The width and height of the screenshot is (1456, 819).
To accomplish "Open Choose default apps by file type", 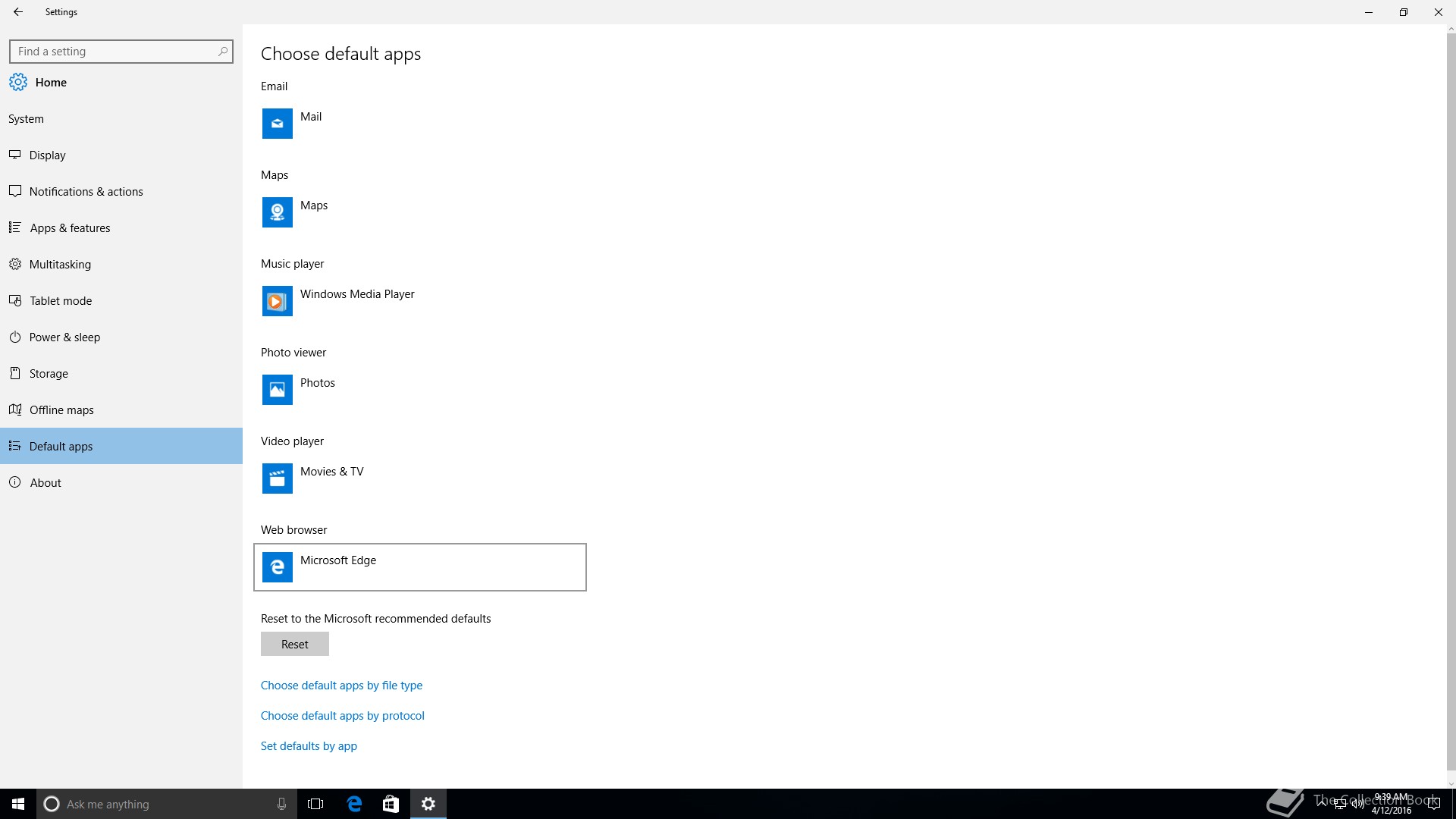I will click(341, 686).
